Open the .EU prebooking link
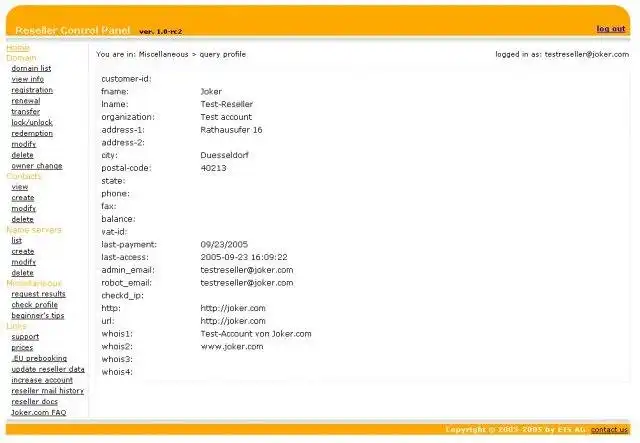 (x=39, y=358)
